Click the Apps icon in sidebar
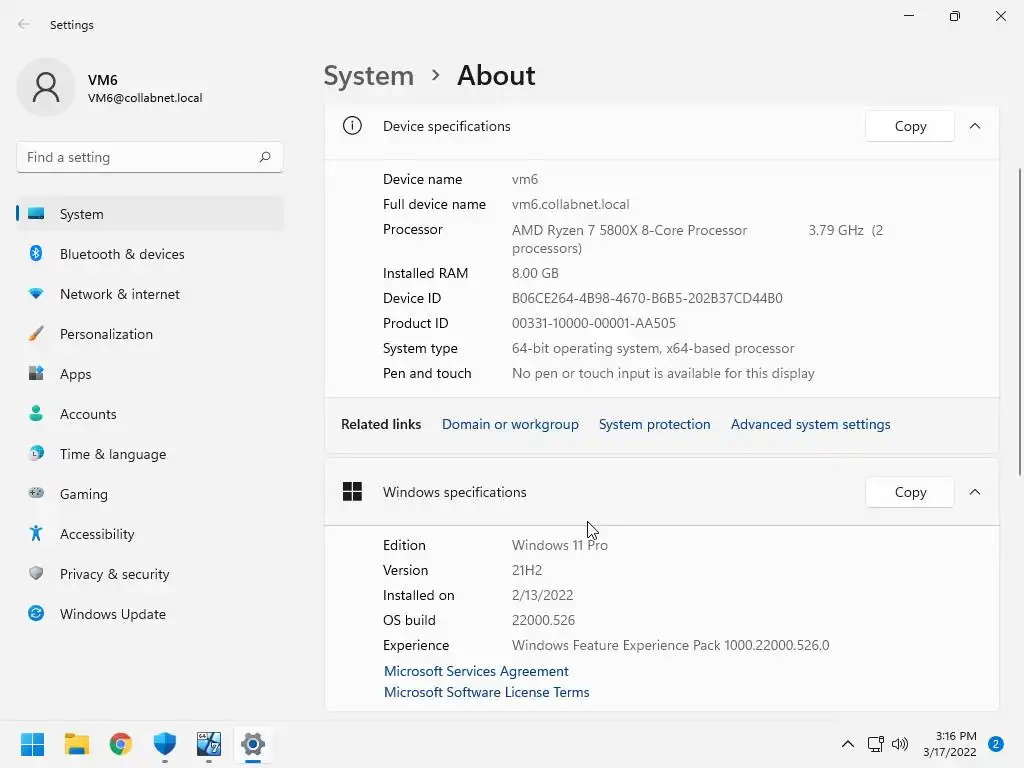 point(36,374)
